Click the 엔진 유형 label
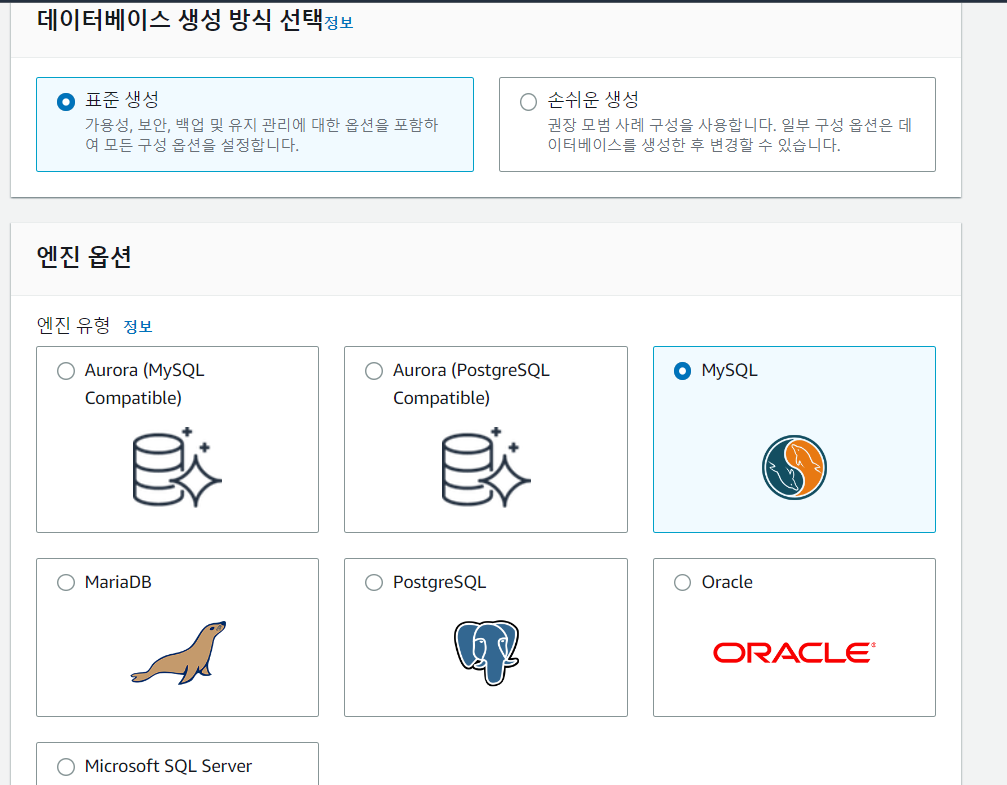Screen dimensions: 1007x785 73,326
